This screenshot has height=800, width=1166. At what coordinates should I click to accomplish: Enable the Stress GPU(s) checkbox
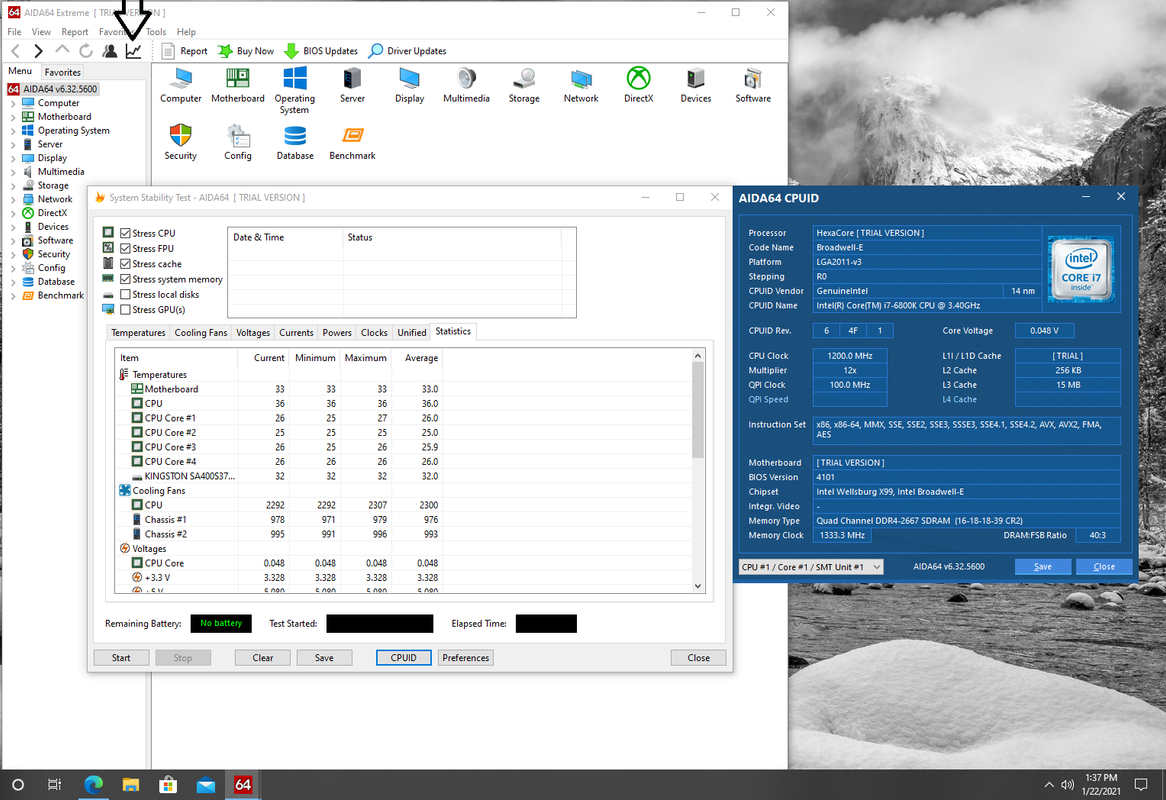click(125, 310)
